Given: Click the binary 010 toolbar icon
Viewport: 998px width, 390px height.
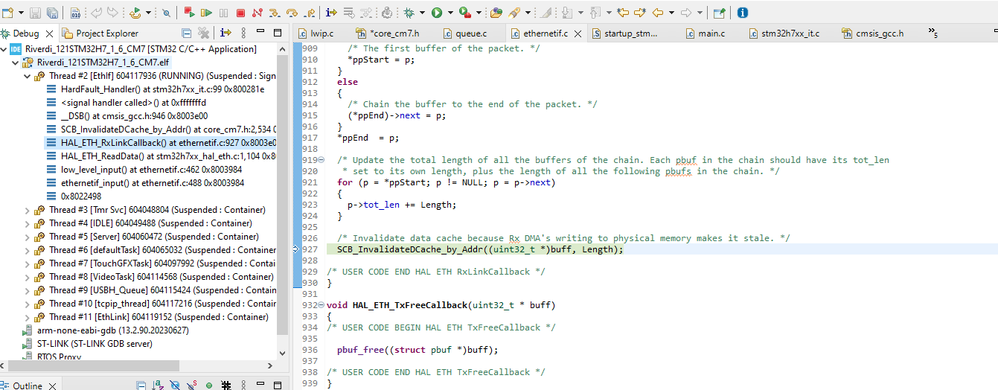Looking at the screenshot, I should click(x=75, y=13).
